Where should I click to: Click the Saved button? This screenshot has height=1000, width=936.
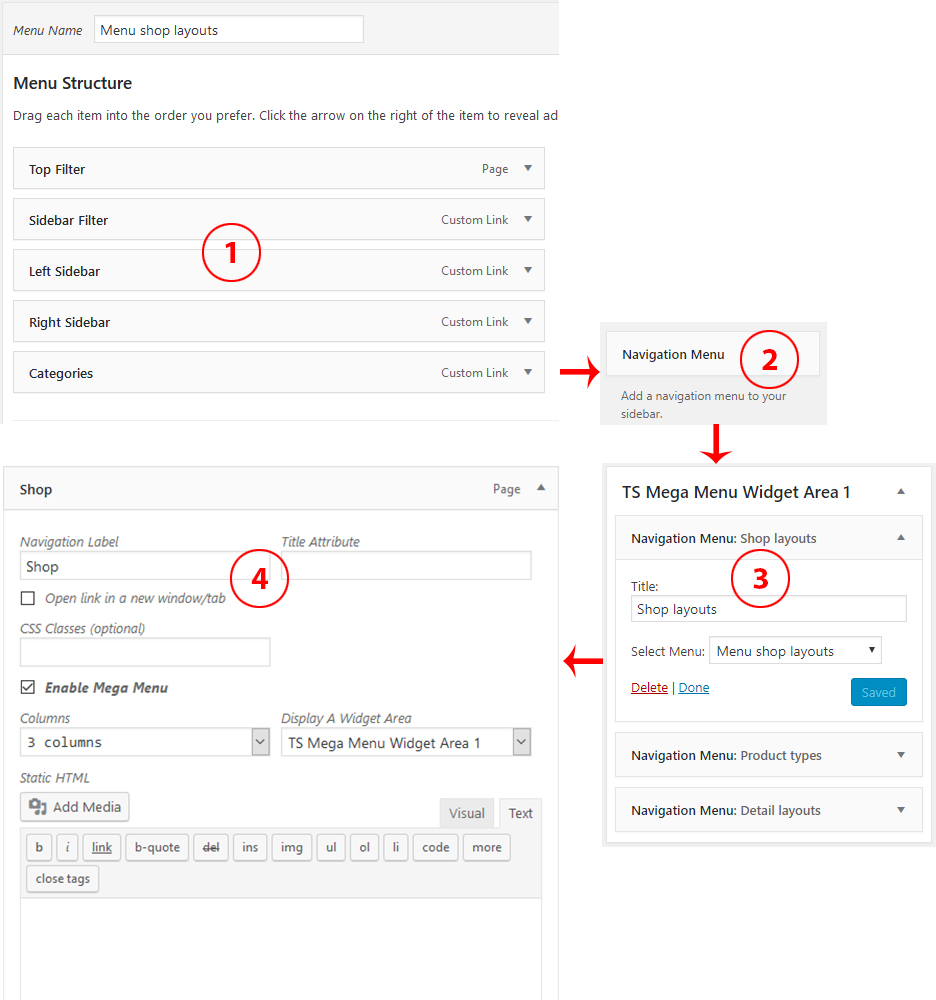coord(878,692)
